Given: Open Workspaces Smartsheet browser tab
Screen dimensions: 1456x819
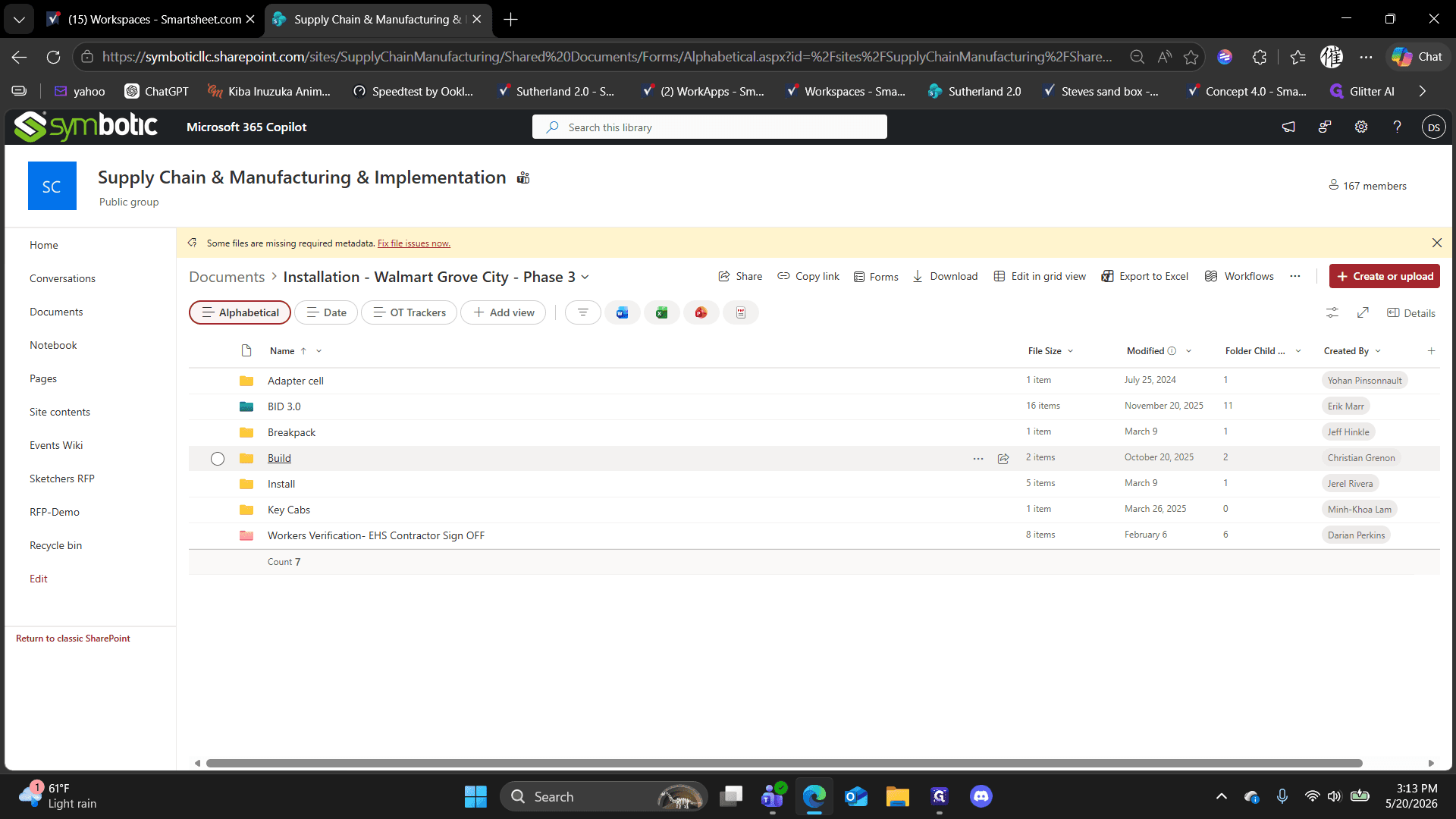Looking at the screenshot, I should [152, 19].
